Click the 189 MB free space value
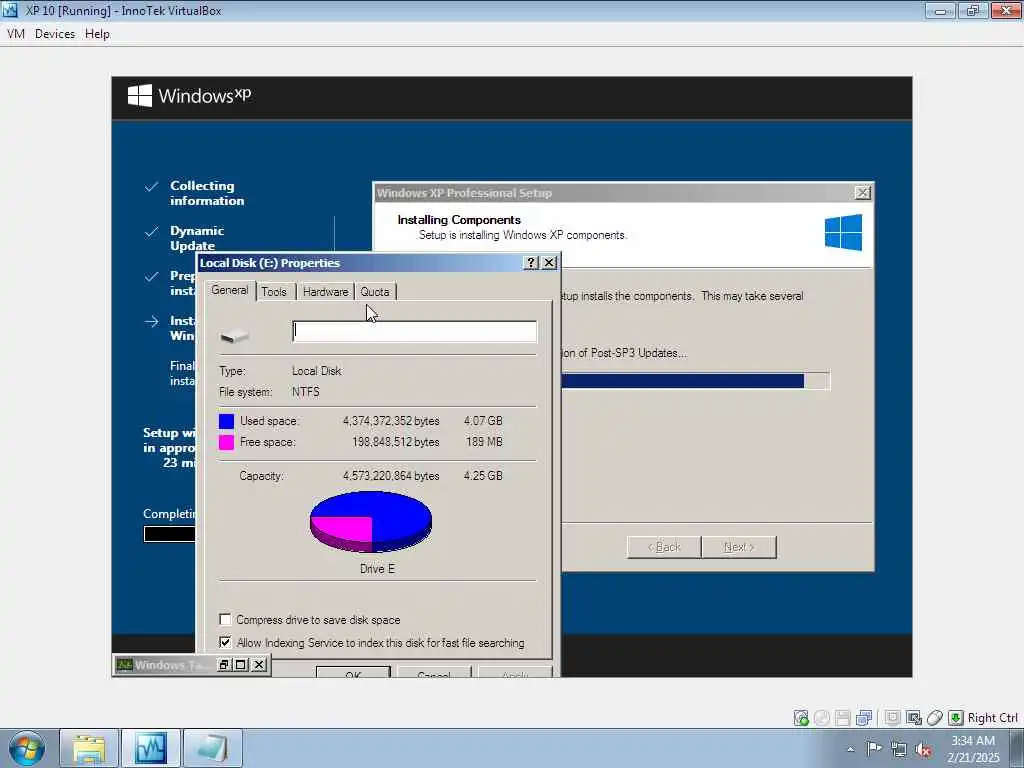1024x768 pixels. (485, 442)
